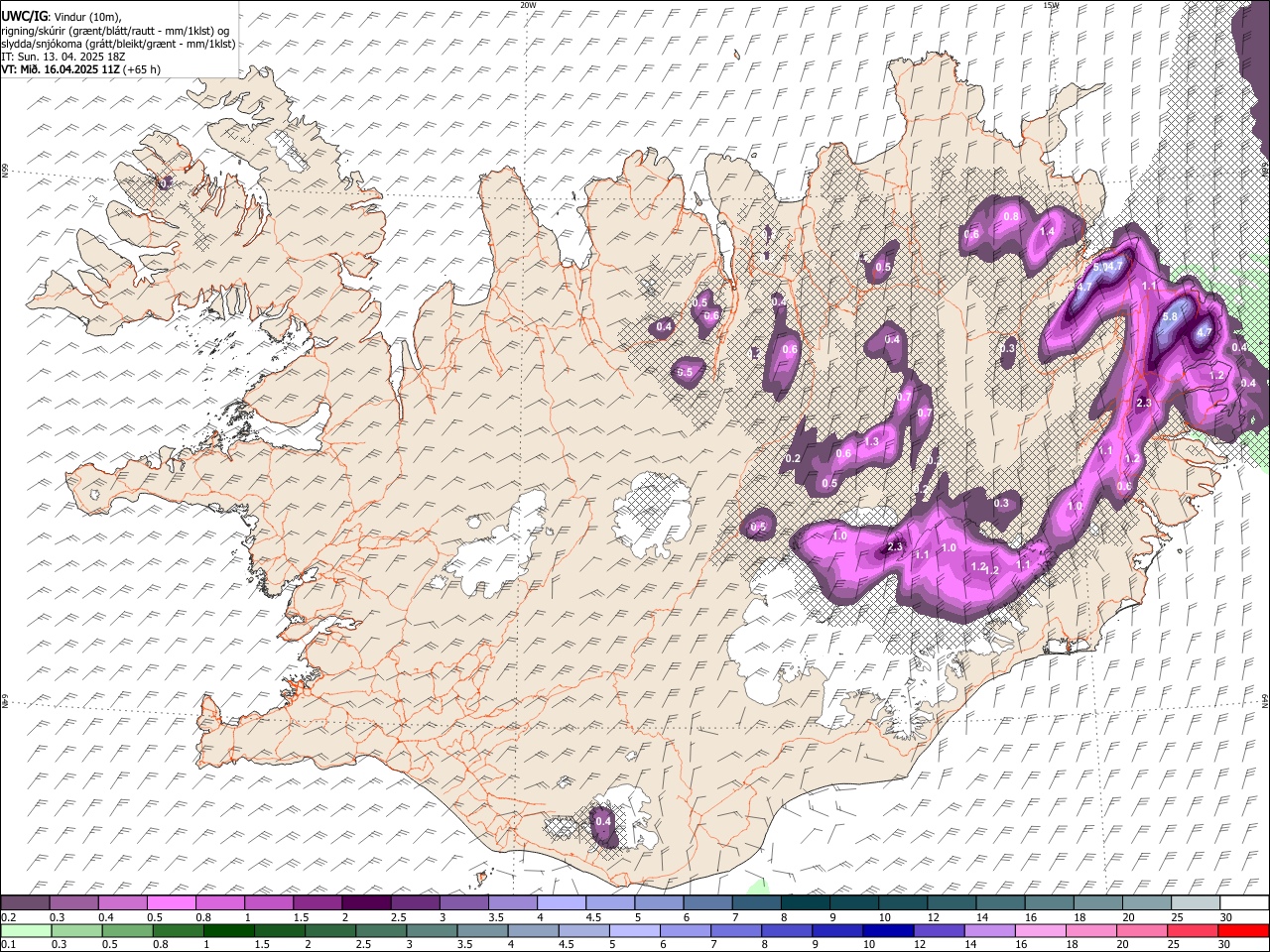Click the 'IT: Sun. 13. 04. 2025 18Z' line
This screenshot has width=1270, height=952.
click(64, 57)
